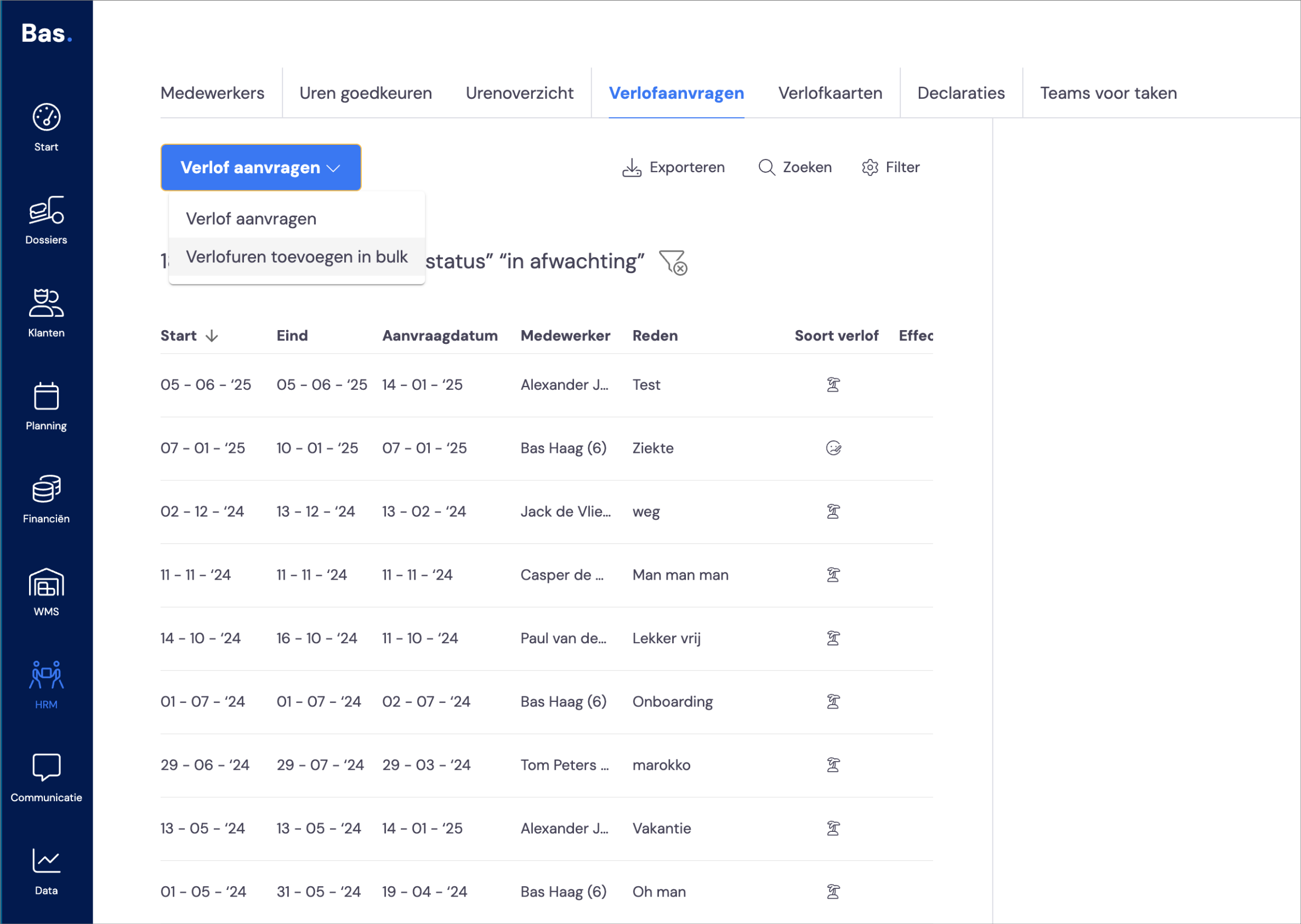Click Bas Haag (6) in Ziekte row
Viewport: 1301px width, 924px height.
tap(563, 449)
